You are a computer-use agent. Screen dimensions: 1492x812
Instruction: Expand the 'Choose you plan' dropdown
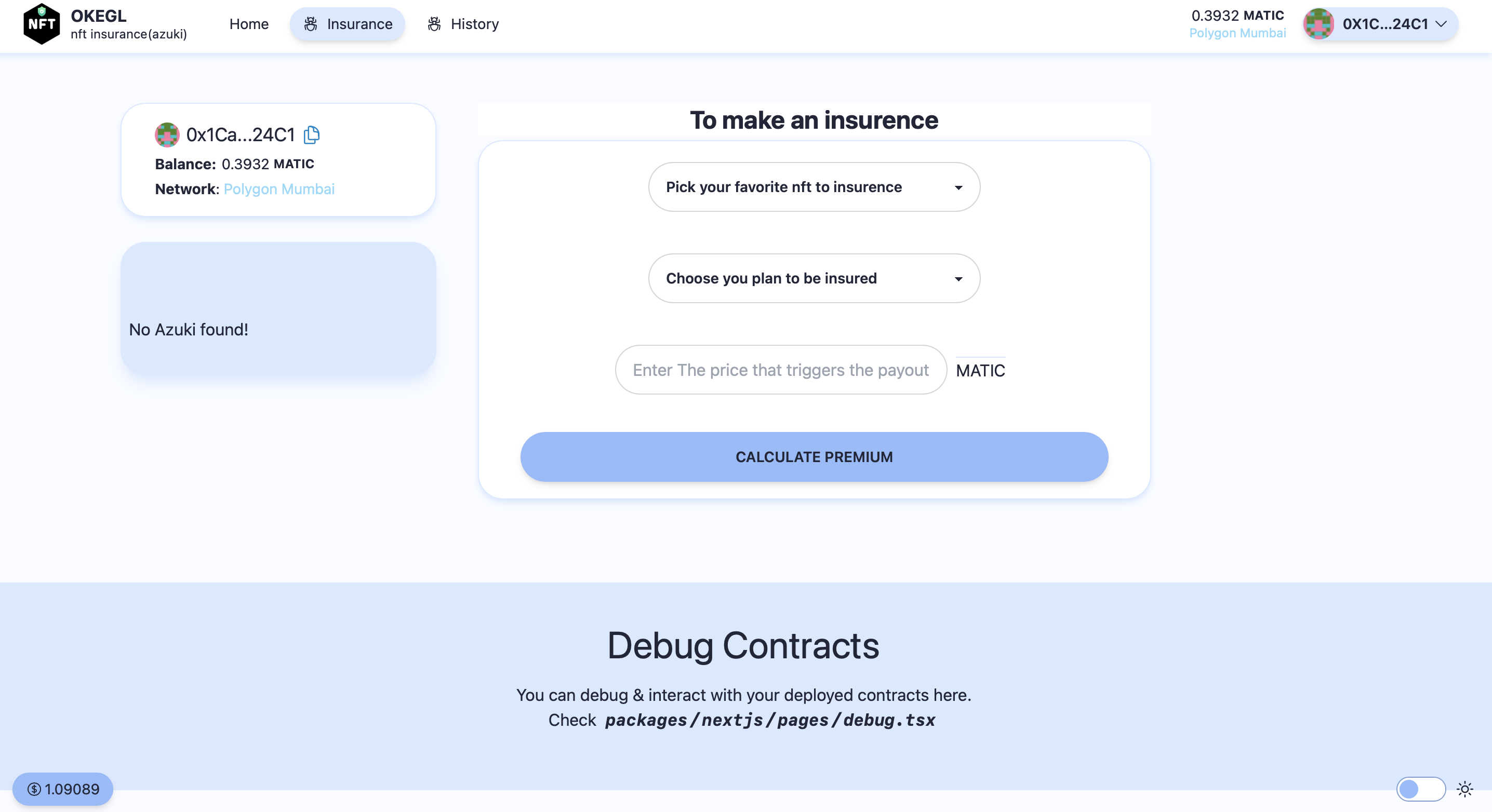[814, 278]
